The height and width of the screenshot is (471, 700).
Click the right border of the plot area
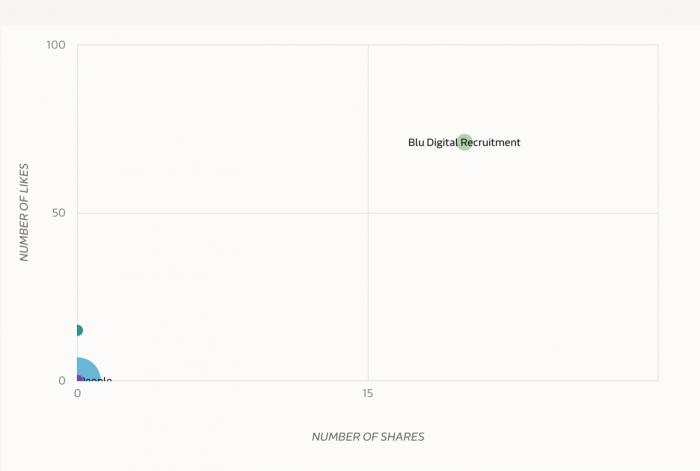point(658,250)
